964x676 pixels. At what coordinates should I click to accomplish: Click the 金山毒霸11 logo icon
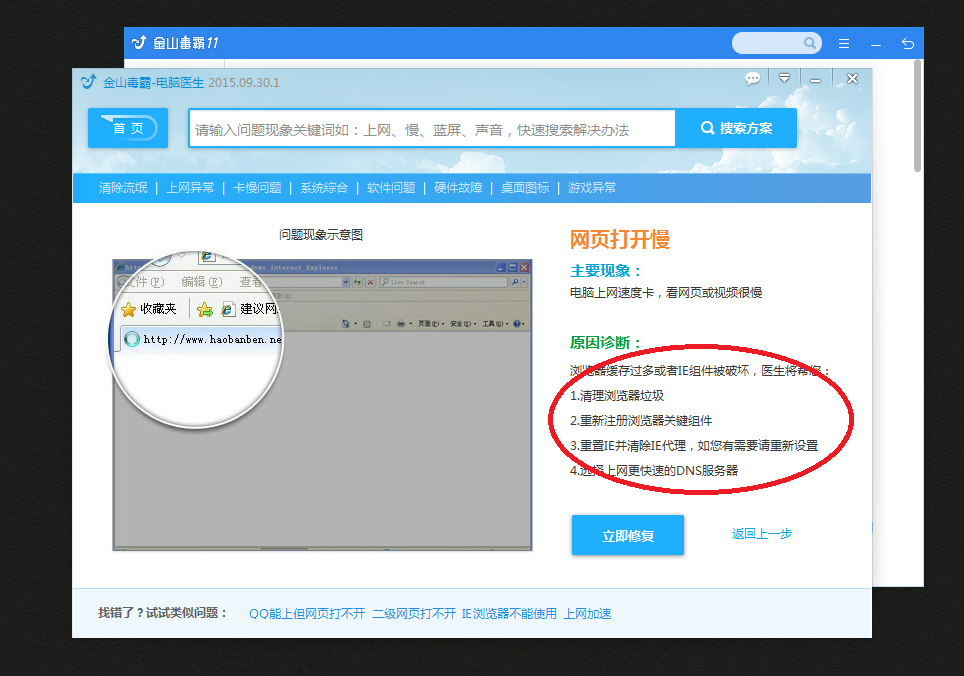tap(140, 42)
